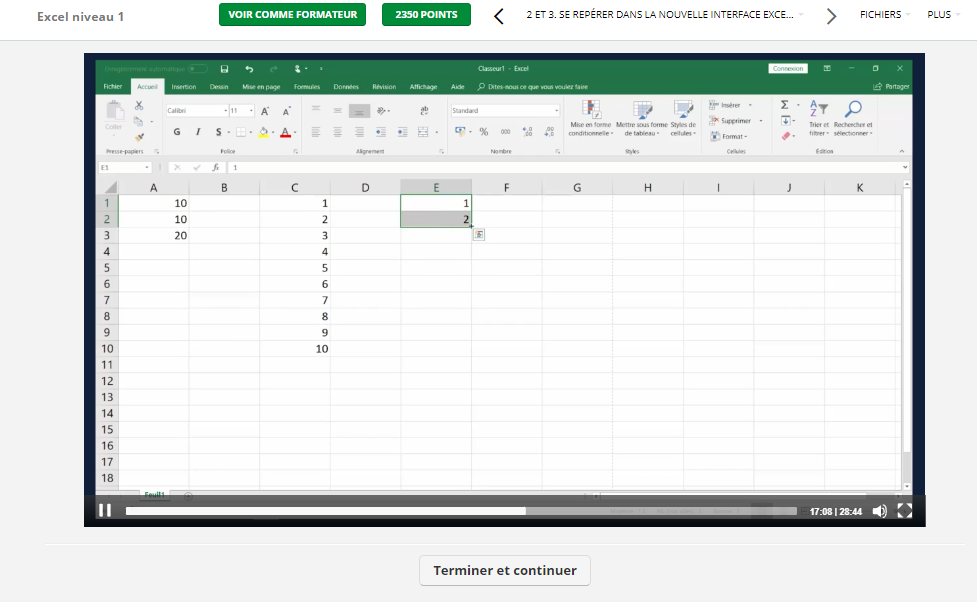
Task: Open Styles de cellules gallery
Action: coord(683,118)
